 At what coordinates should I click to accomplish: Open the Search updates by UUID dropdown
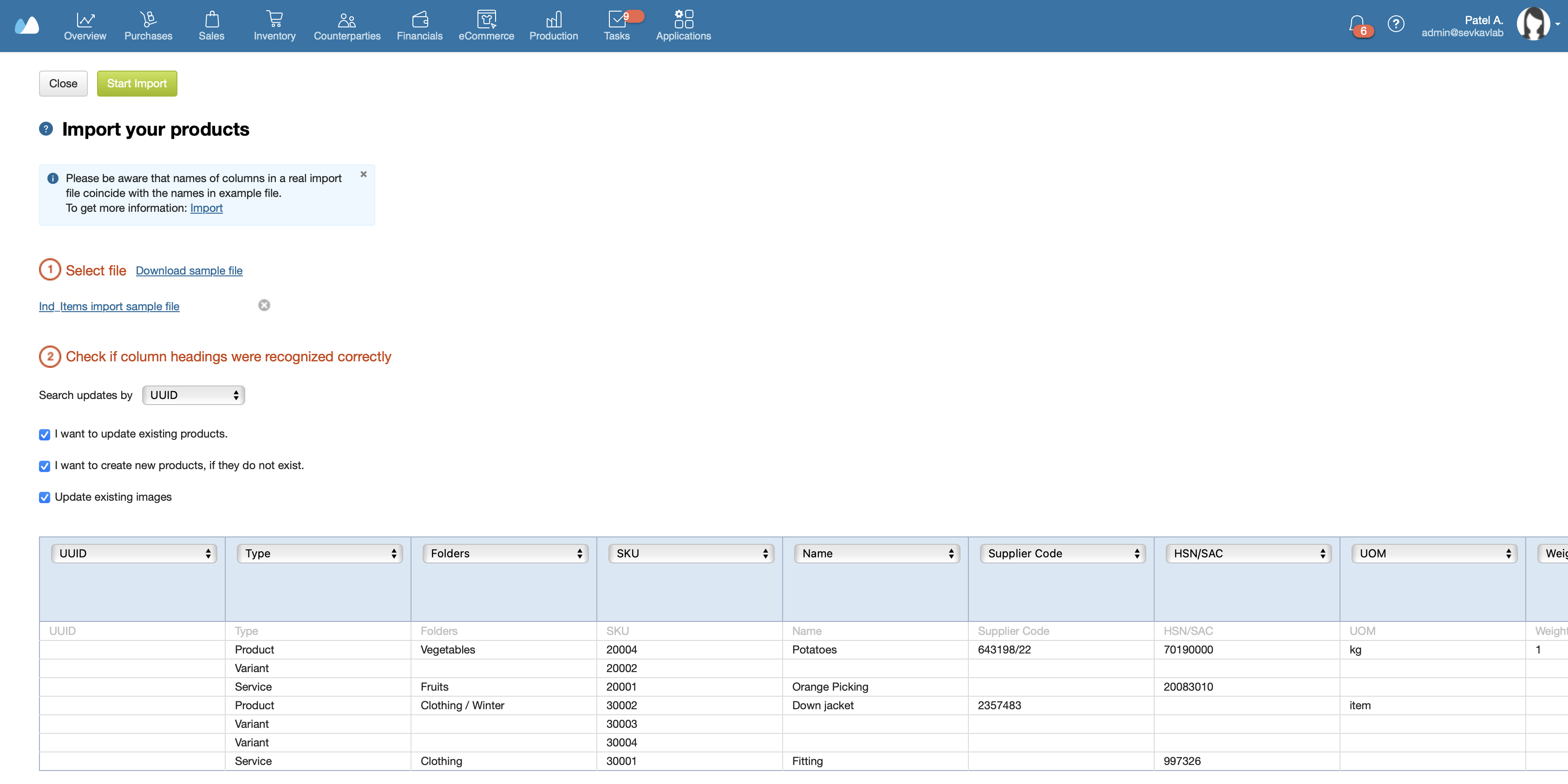tap(194, 395)
